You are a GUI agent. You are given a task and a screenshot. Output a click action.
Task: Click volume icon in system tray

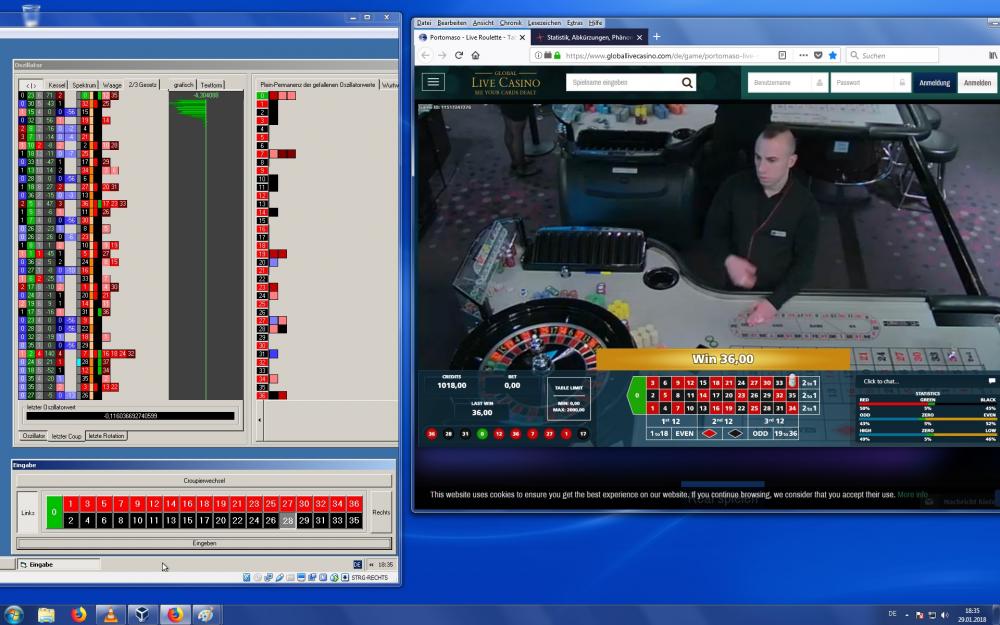click(945, 615)
